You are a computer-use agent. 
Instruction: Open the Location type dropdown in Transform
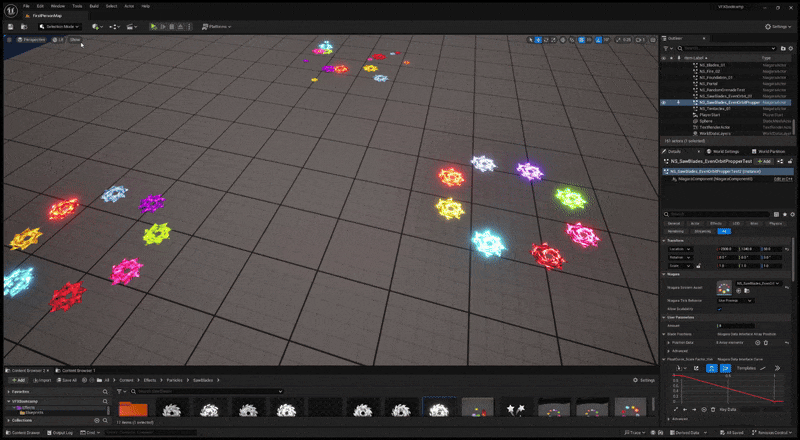[x=680, y=249]
